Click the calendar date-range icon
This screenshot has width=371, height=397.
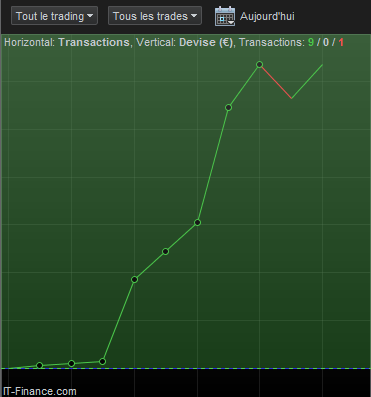click(x=225, y=16)
